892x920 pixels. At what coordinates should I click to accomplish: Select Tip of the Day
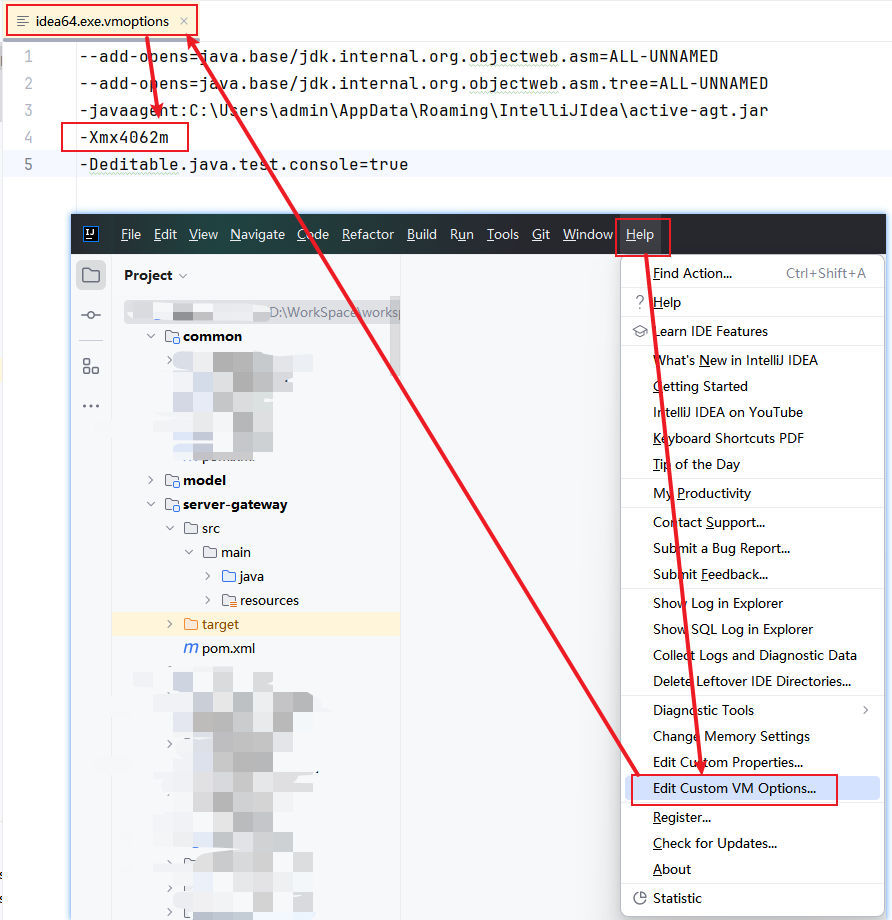(753, 464)
